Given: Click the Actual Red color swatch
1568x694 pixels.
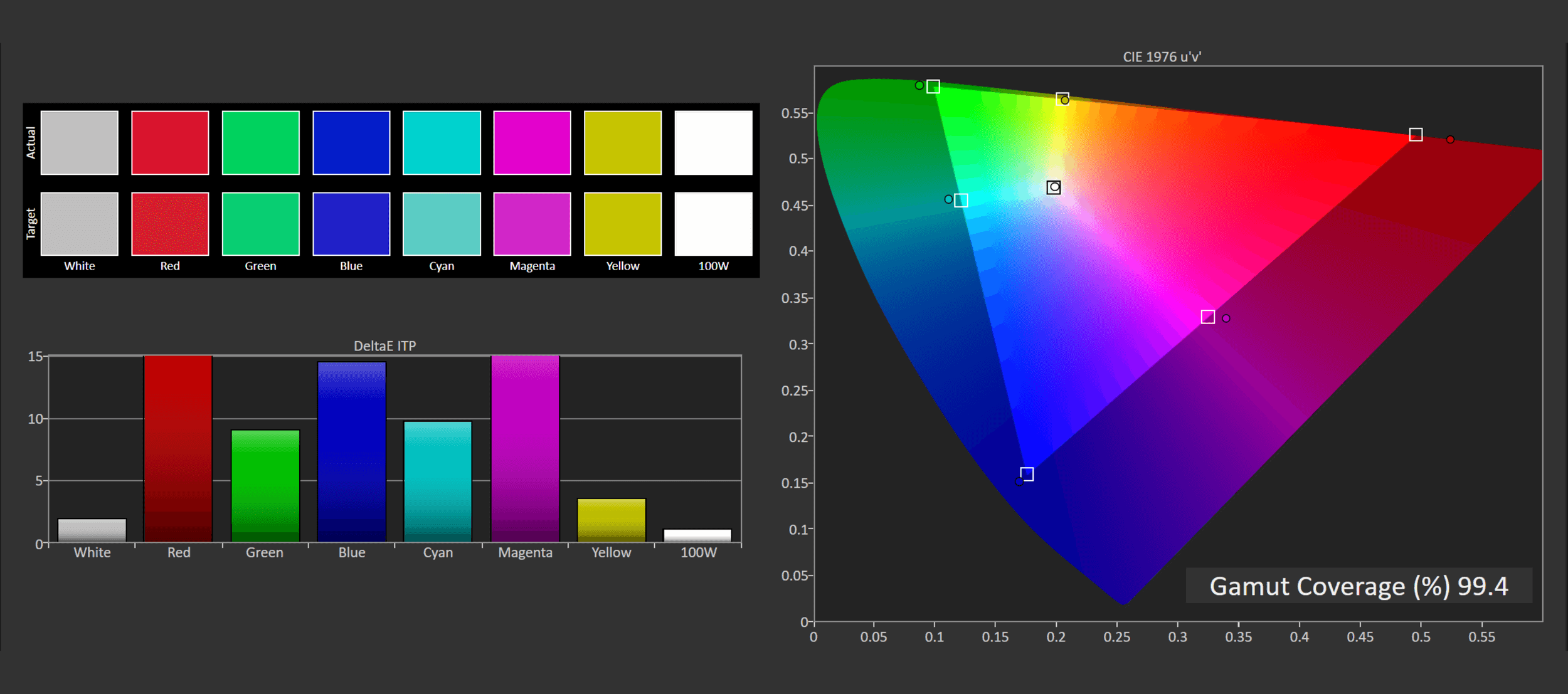Looking at the screenshot, I should pos(170,143).
